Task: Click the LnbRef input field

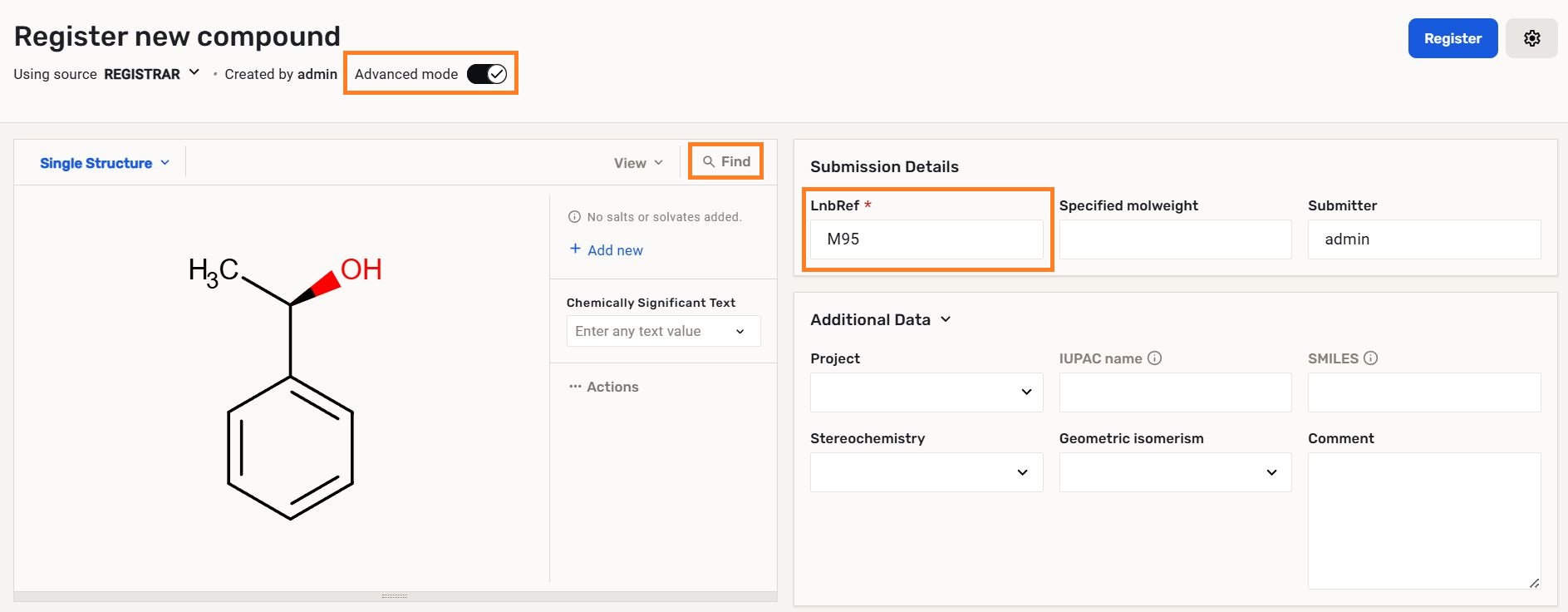Action: coord(926,239)
